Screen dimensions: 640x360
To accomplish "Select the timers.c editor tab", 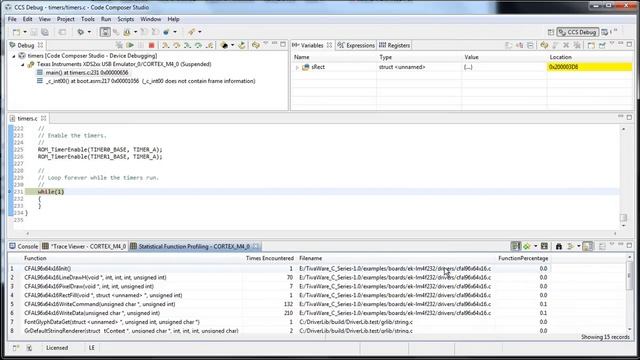I will [x=27, y=118].
